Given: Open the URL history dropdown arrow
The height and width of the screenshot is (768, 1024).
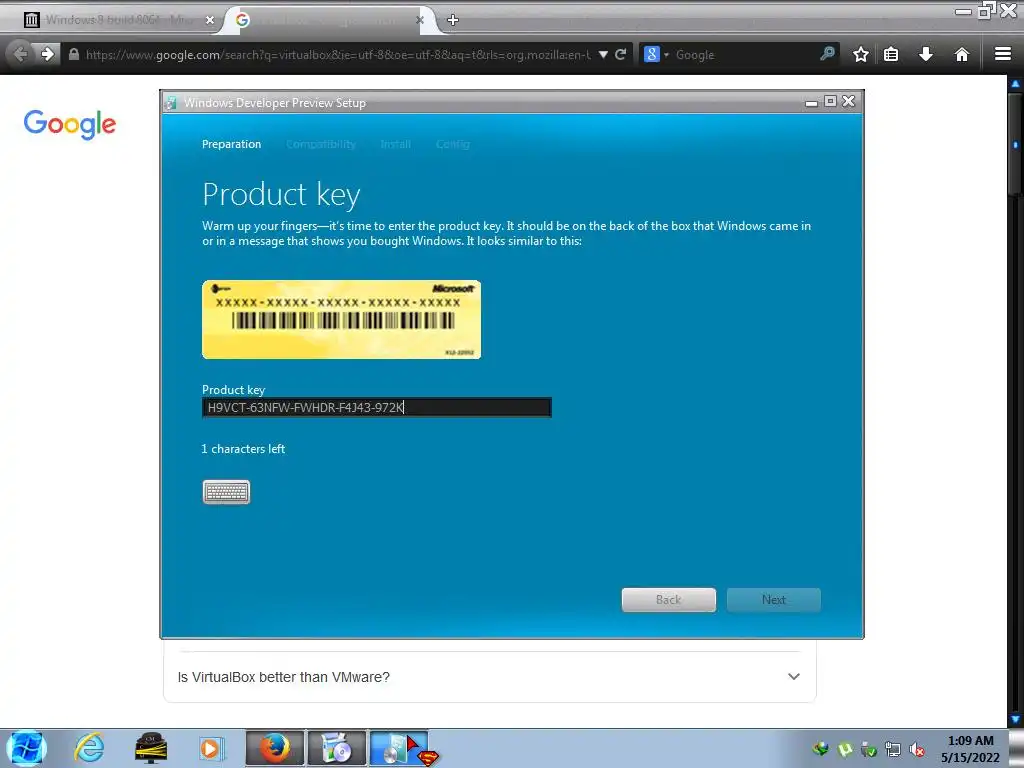Looking at the screenshot, I should click(x=603, y=54).
